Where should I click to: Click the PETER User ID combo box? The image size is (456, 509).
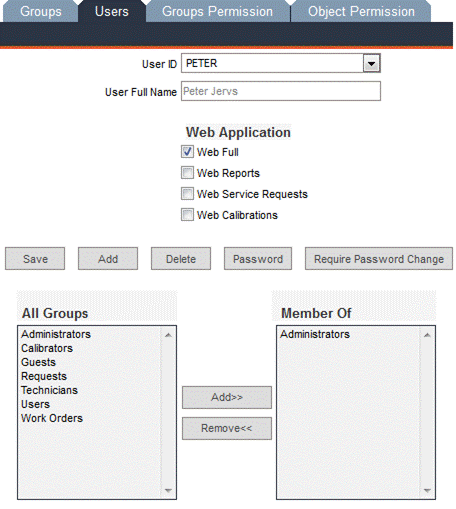point(281,63)
